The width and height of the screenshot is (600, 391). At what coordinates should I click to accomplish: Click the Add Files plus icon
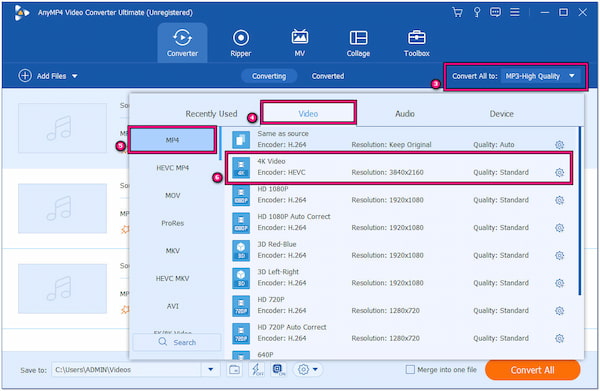click(x=25, y=76)
